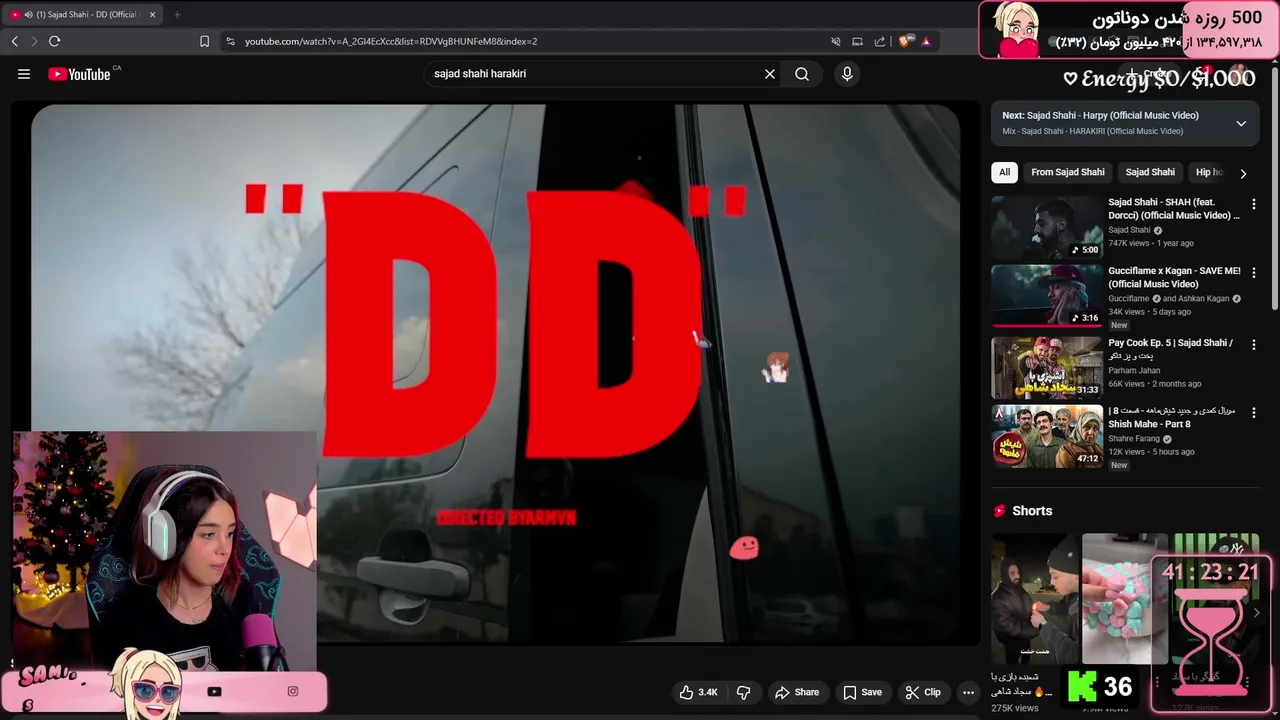Share the page from address bar icon
Screen dimensions: 1280x720
click(880, 41)
